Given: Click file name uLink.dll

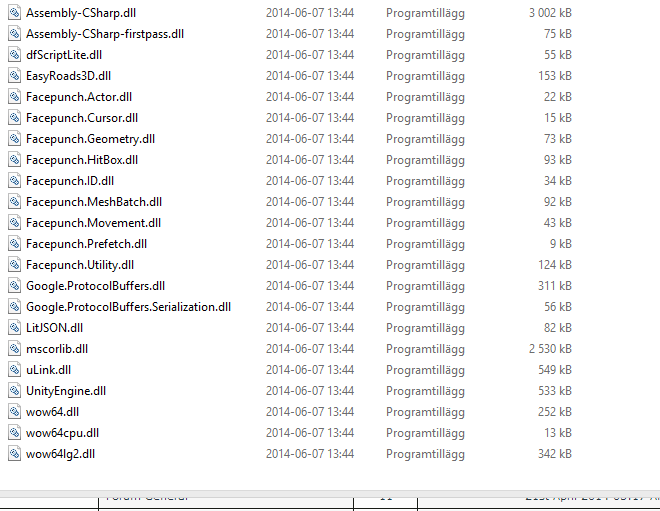Looking at the screenshot, I should pyautogui.click(x=48, y=370).
